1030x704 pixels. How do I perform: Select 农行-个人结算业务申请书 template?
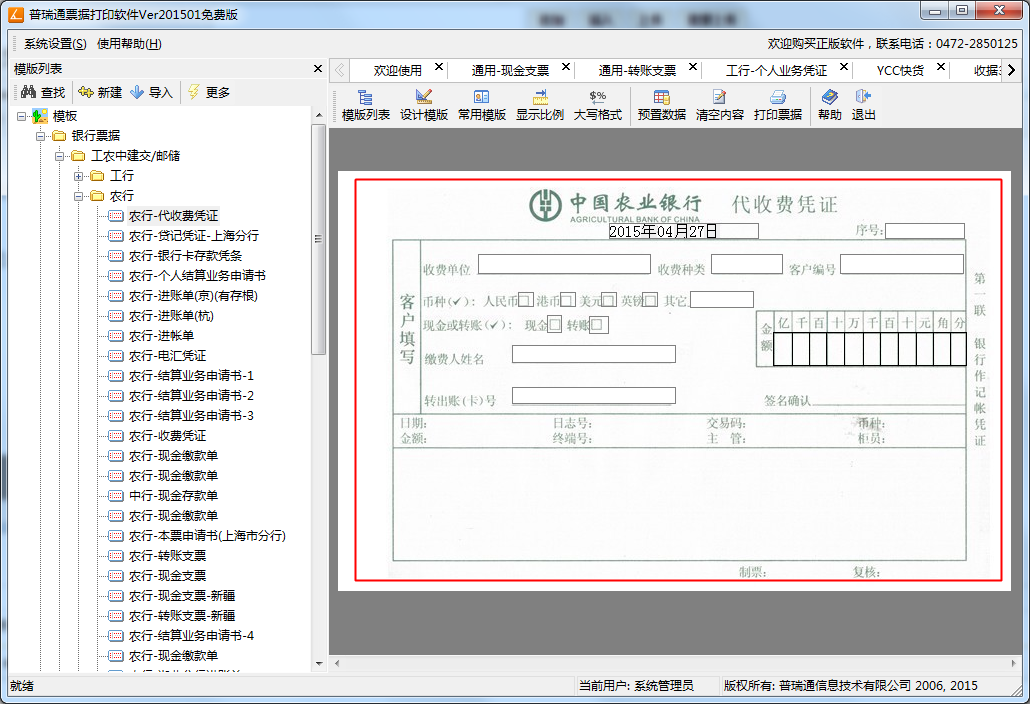pos(197,276)
